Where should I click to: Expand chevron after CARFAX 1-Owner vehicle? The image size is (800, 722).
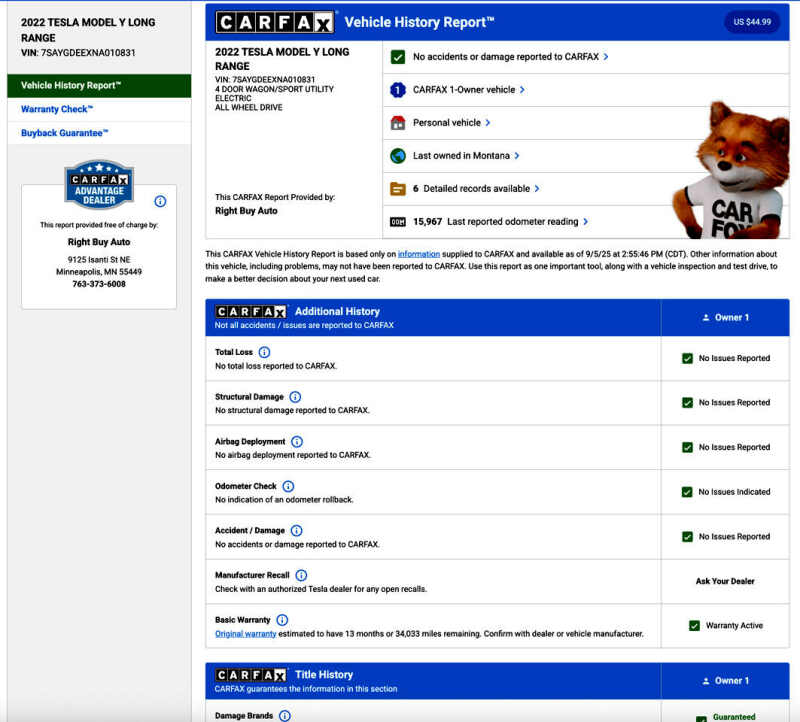pos(522,90)
